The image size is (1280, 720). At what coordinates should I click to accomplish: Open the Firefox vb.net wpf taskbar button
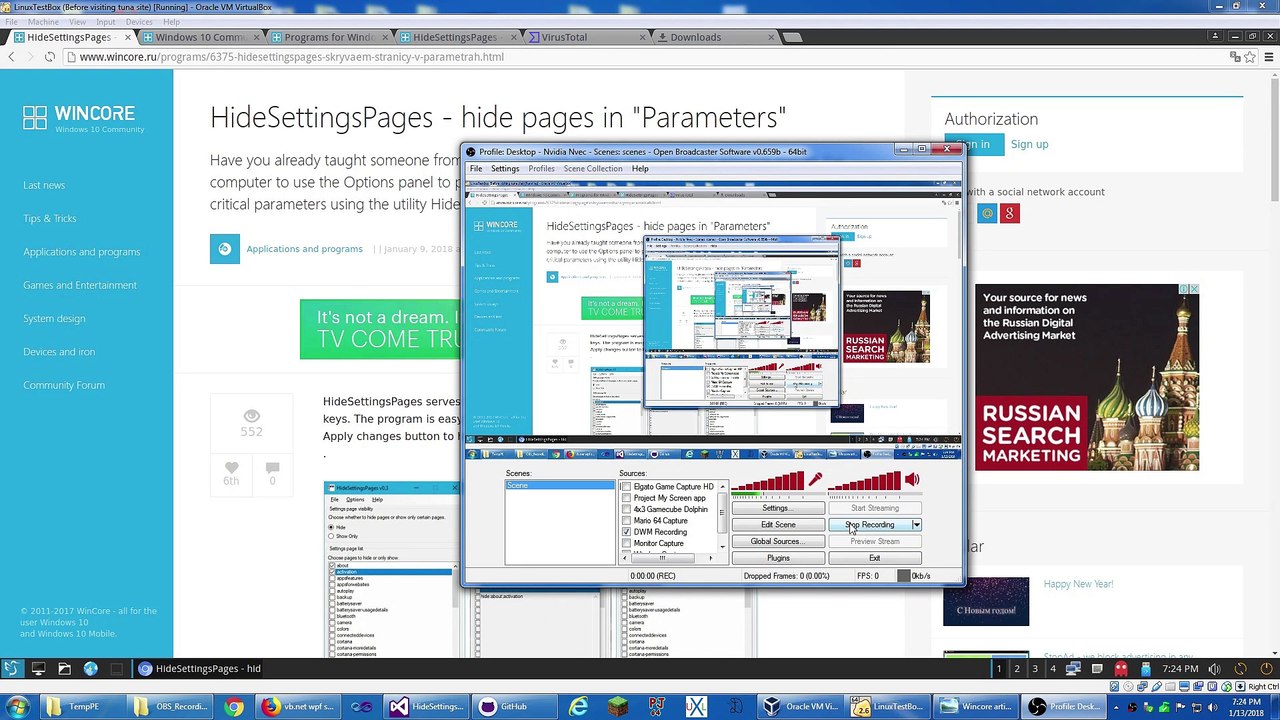point(298,706)
